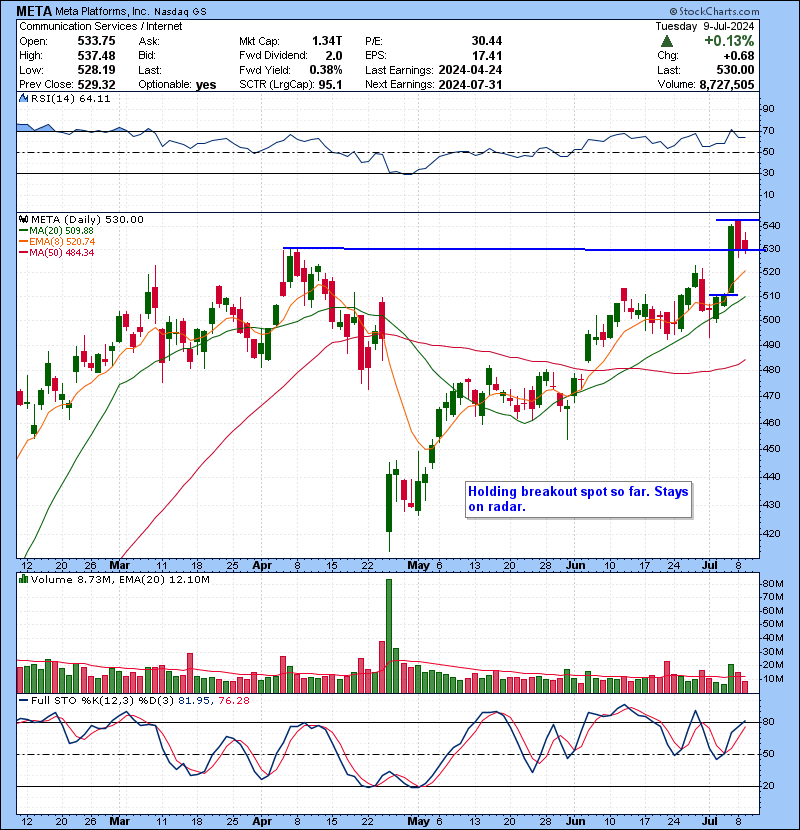Viewport: 800px width, 830px height.
Task: Click the Last price 530.00 in the header
Action: tap(736, 70)
